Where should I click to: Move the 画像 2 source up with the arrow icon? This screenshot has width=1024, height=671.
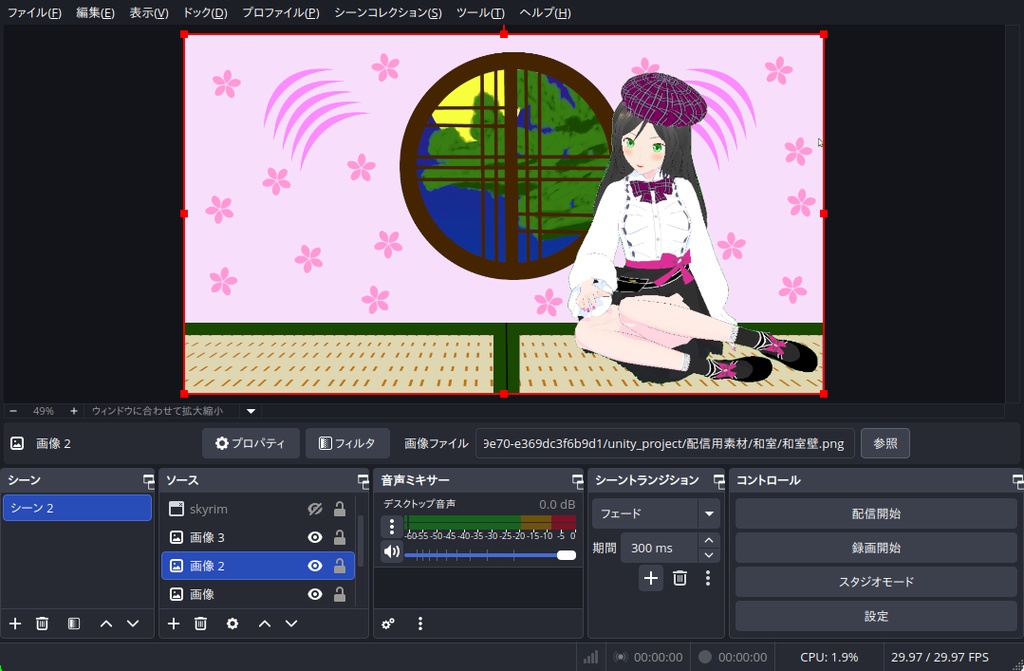point(264,623)
